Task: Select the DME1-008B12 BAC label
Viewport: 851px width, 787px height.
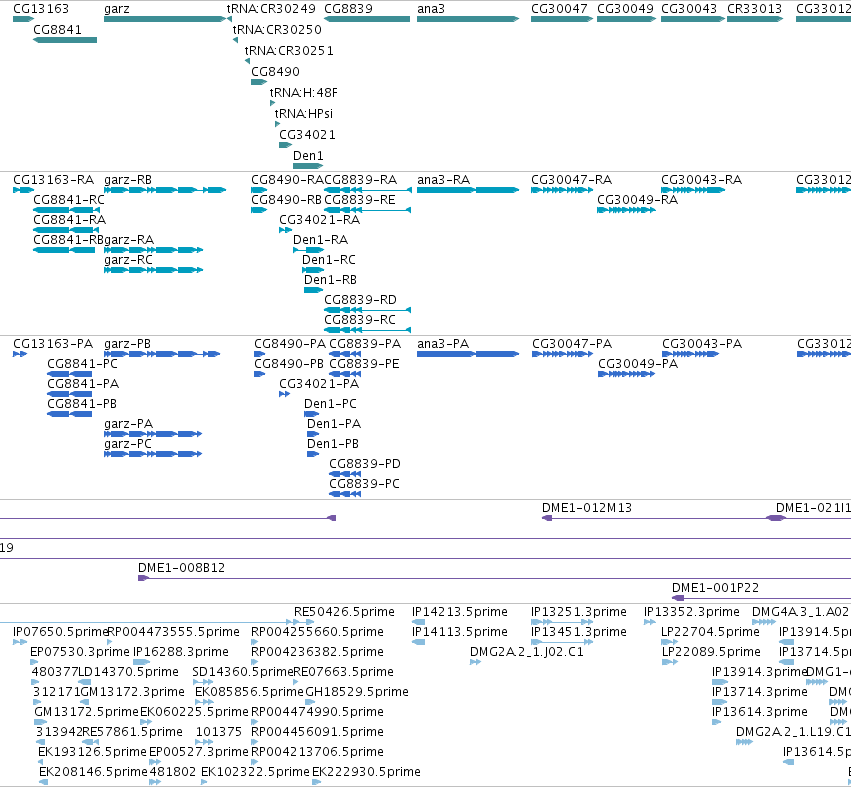Action: [x=181, y=568]
